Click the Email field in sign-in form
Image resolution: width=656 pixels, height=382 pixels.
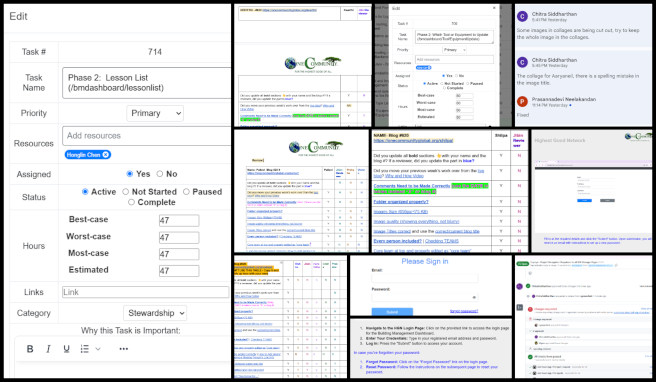(x=425, y=278)
